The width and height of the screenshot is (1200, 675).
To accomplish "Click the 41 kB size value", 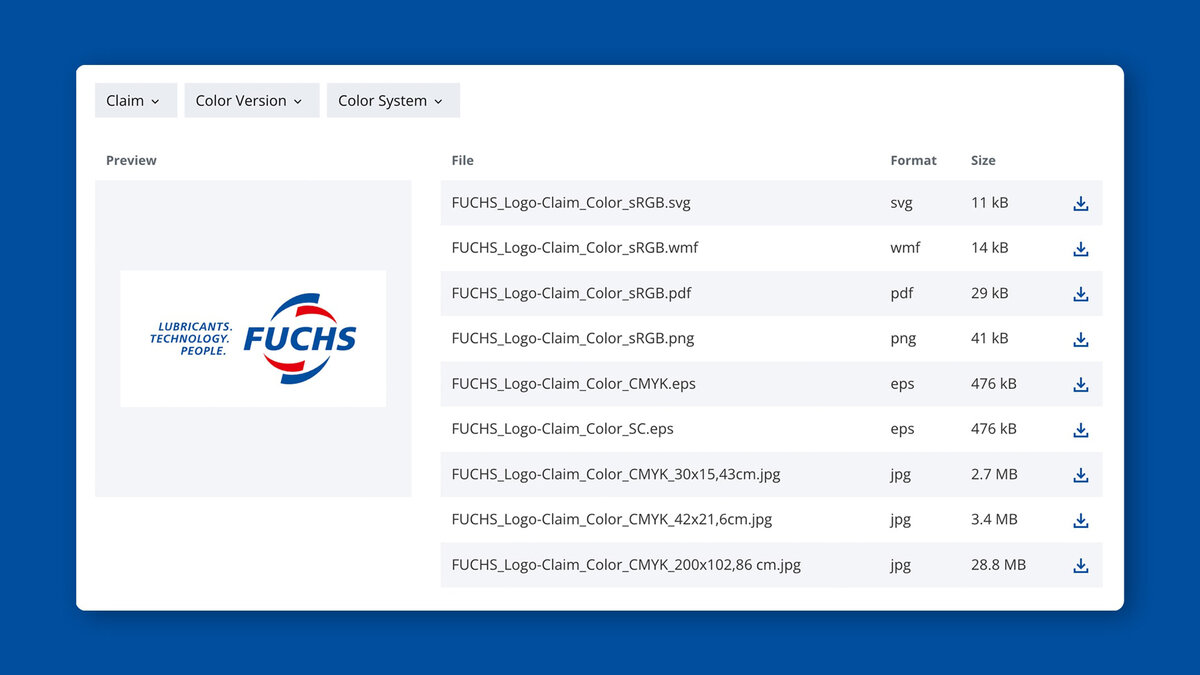I will (x=990, y=339).
